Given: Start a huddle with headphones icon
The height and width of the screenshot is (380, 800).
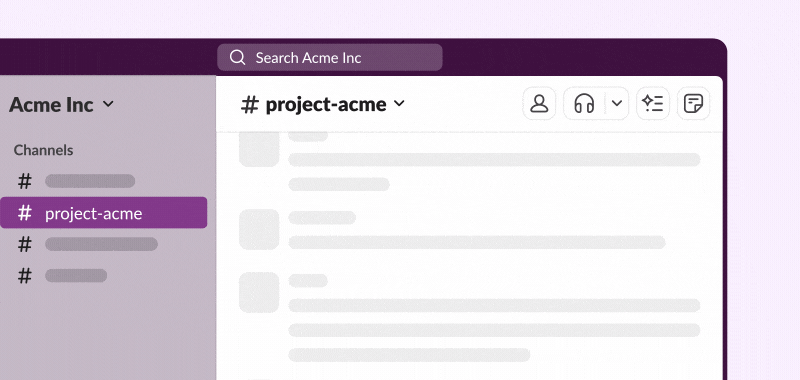Looking at the screenshot, I should [584, 104].
